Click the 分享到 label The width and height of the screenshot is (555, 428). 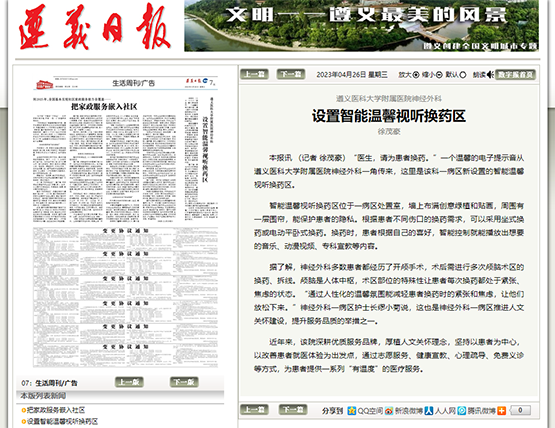332,411
